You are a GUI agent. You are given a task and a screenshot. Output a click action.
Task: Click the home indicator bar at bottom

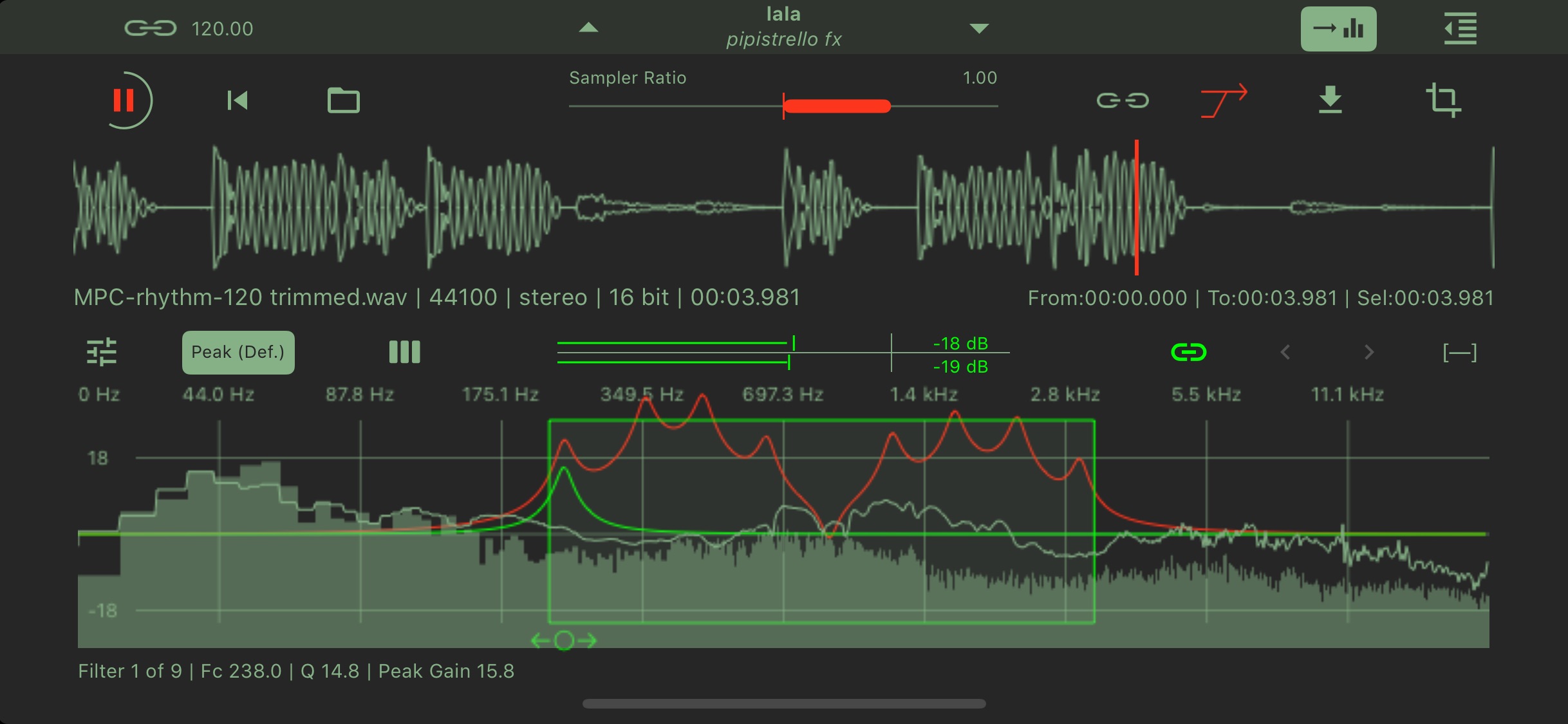point(784,703)
